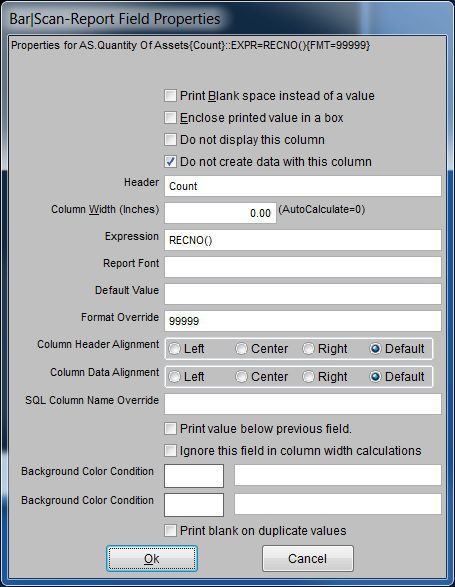This screenshot has width=455, height=587.
Task: Click the Format Override field with 99999
Action: [303, 321]
